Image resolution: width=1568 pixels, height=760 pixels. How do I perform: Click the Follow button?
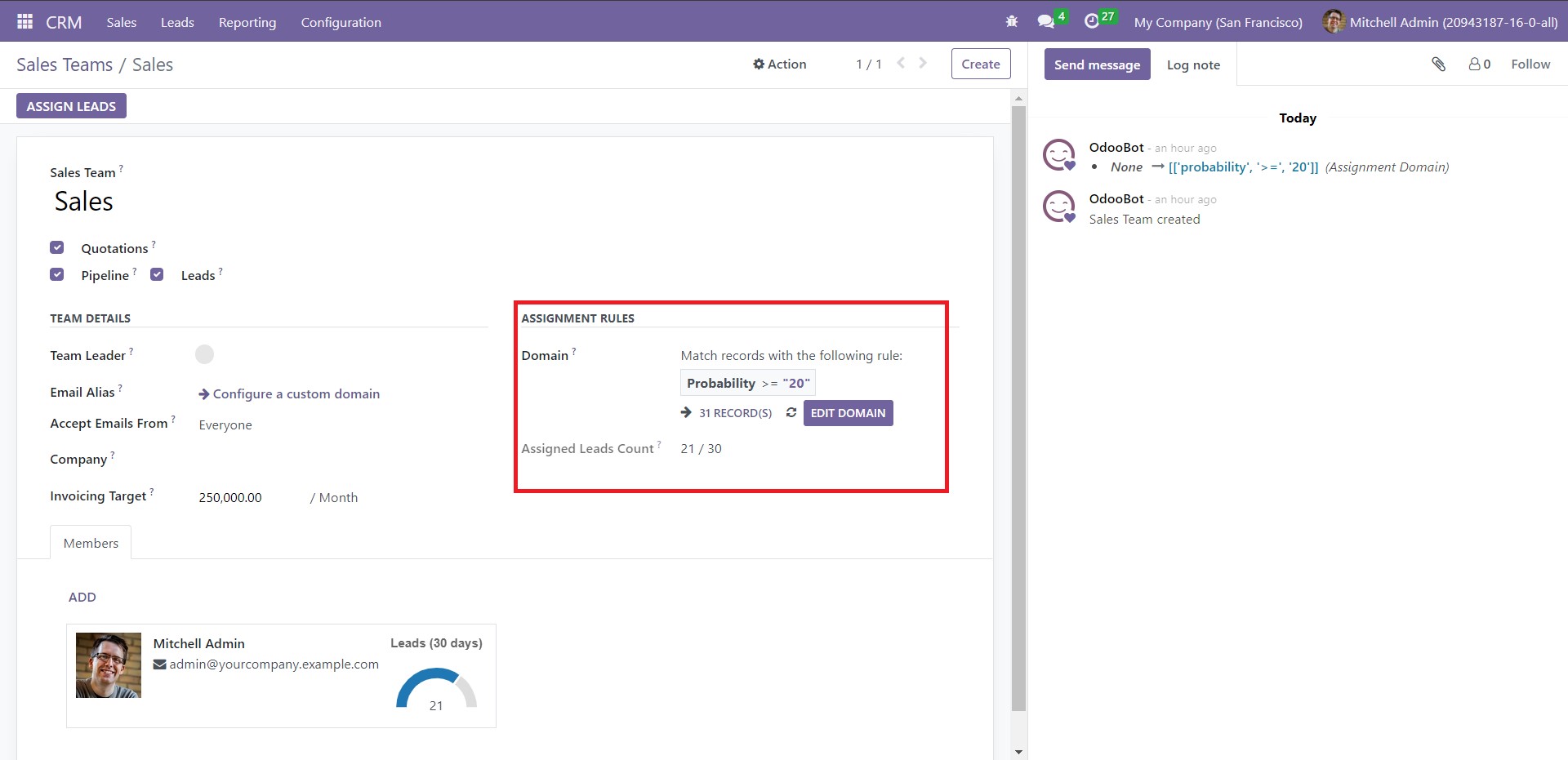click(x=1530, y=64)
